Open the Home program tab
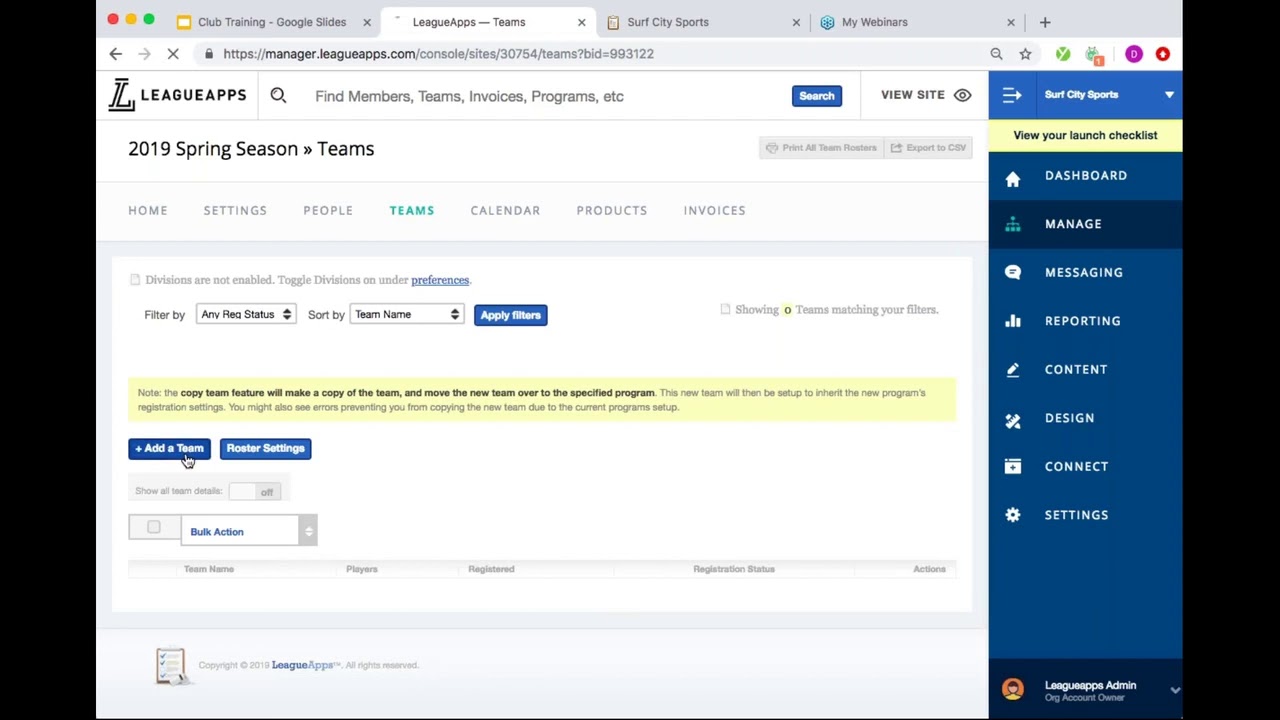The image size is (1280, 720). [x=148, y=210]
